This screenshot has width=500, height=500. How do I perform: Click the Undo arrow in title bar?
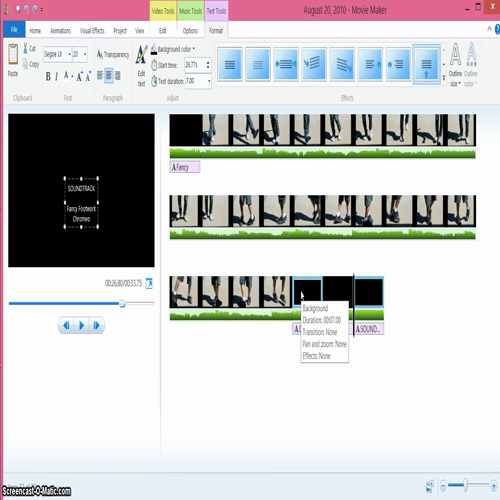pos(26,10)
